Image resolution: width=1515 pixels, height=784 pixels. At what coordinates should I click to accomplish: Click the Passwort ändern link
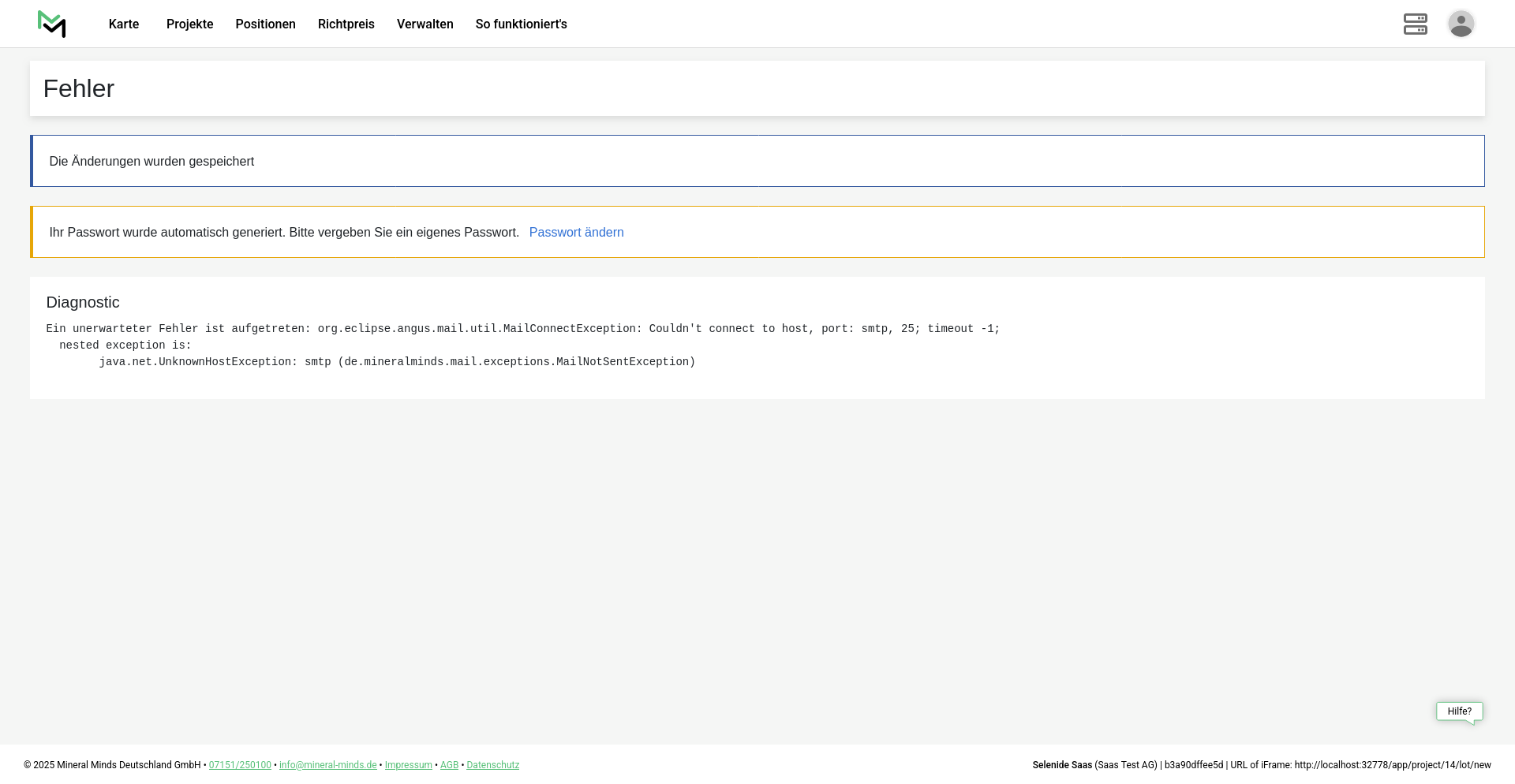click(x=576, y=233)
